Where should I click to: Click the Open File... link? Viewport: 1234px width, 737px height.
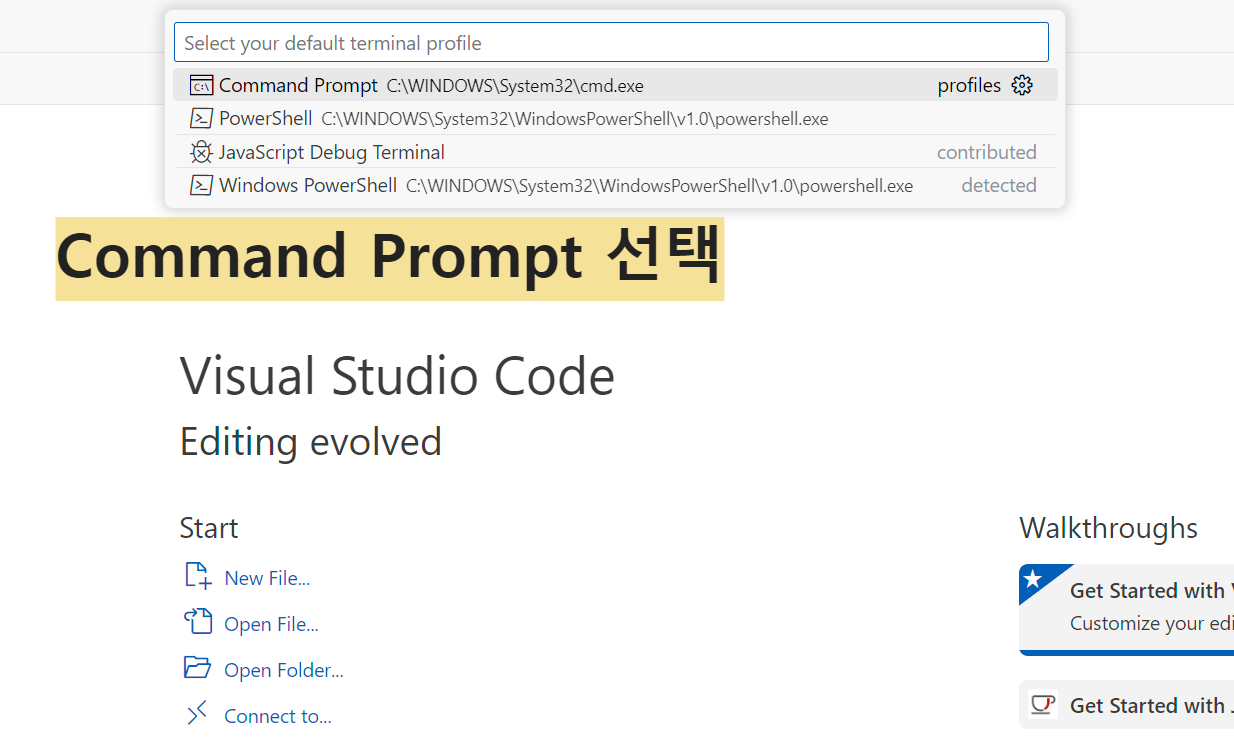click(271, 624)
